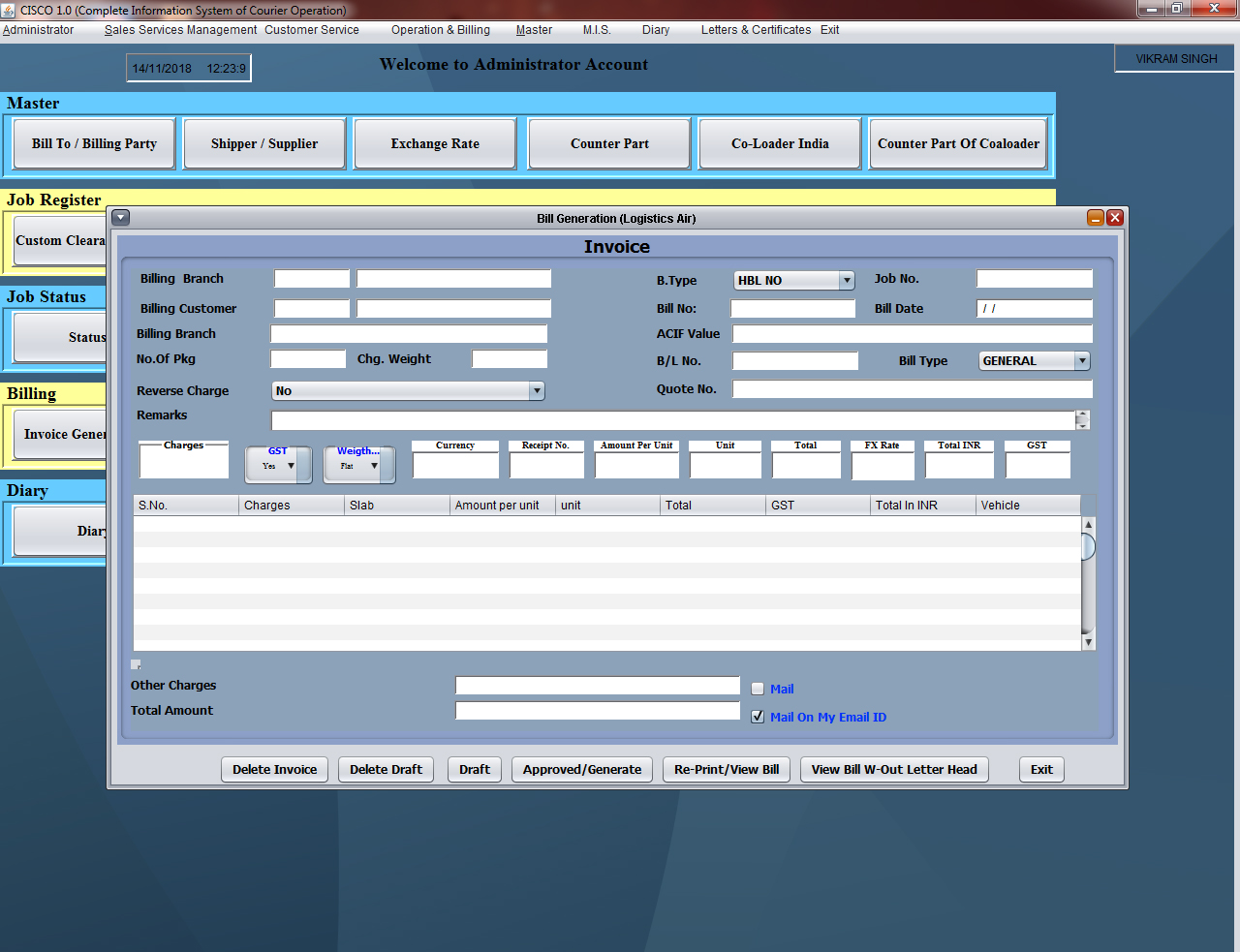Screen dimensions: 1240x952
Task: Click the charges table scroll-down arrow
Action: click(1088, 642)
